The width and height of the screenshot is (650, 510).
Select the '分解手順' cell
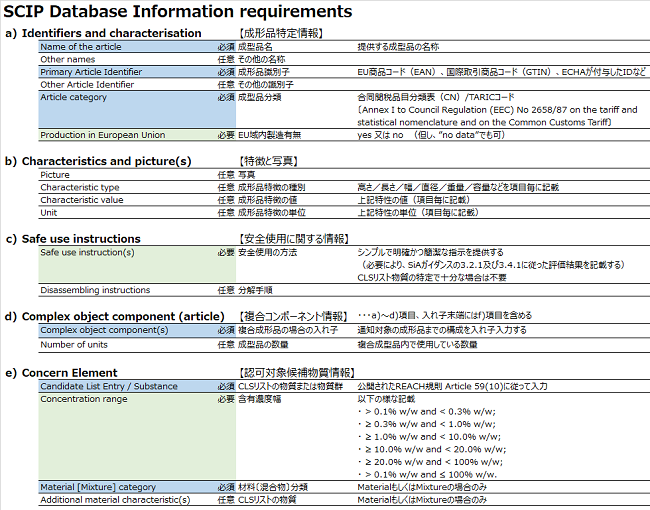point(255,290)
